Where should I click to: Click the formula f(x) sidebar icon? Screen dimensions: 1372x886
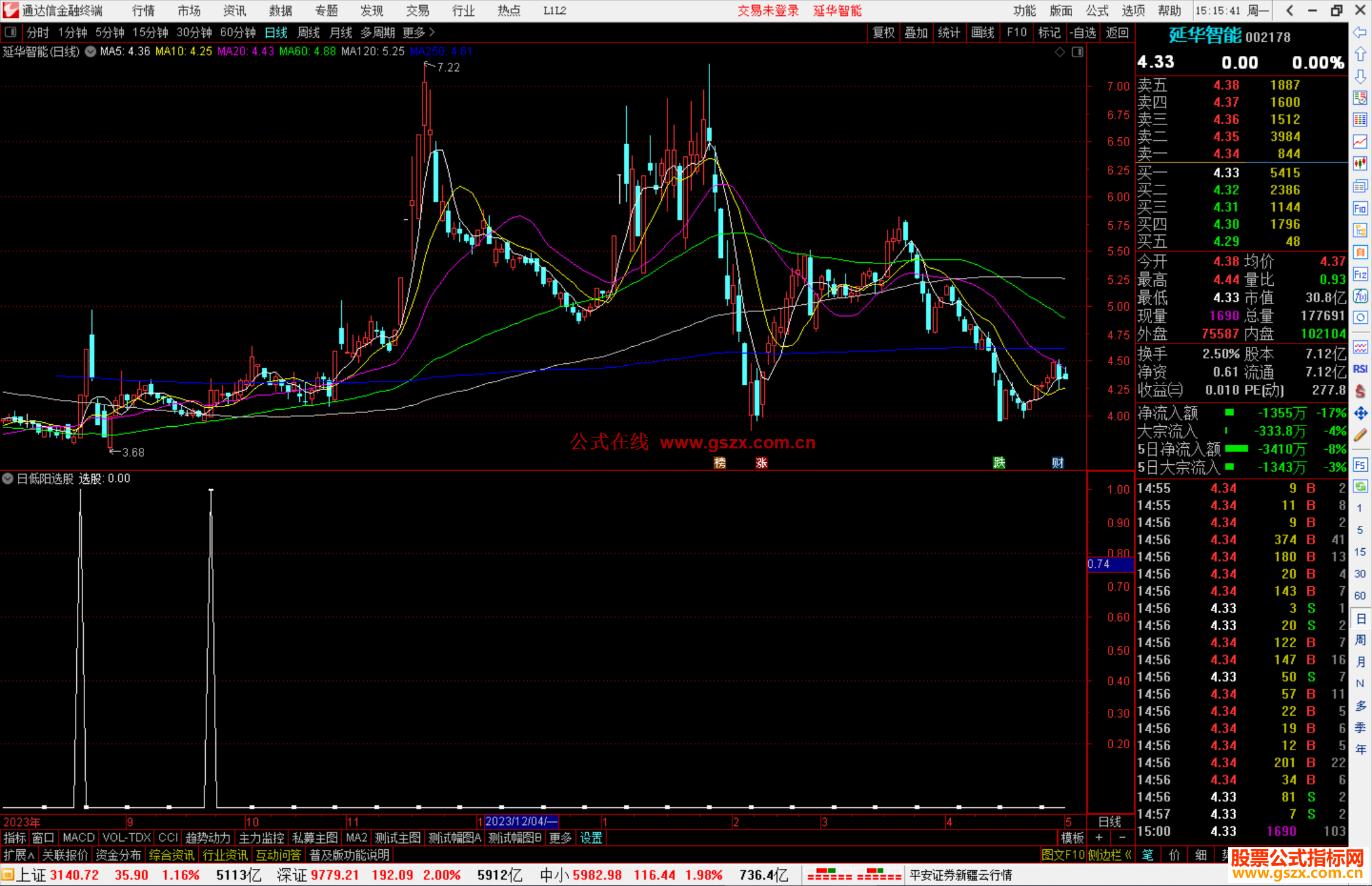point(1360,296)
